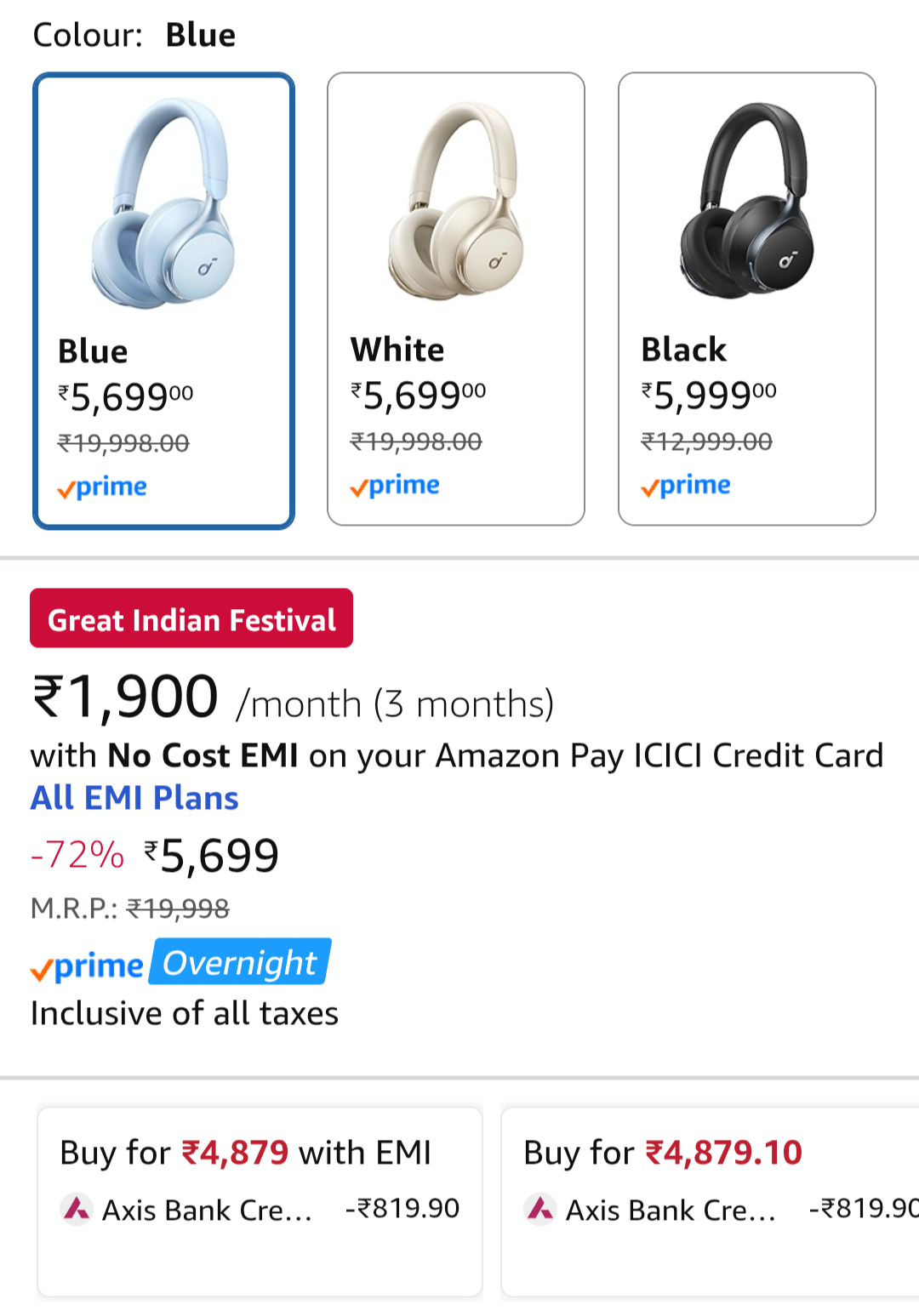Tap the blue headphones product image
The image size is (919, 1316).
163,202
